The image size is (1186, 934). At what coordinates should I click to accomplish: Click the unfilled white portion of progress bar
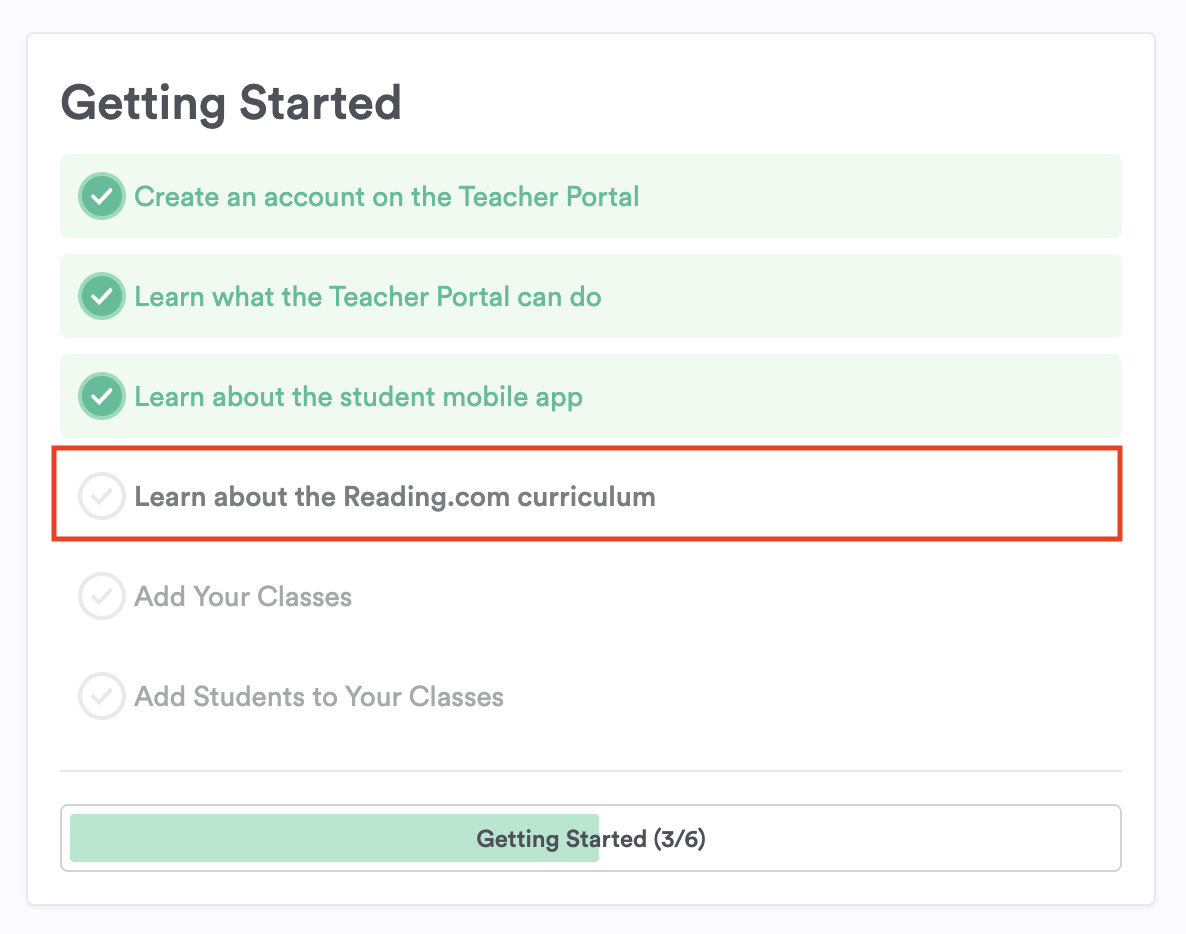tap(900, 838)
